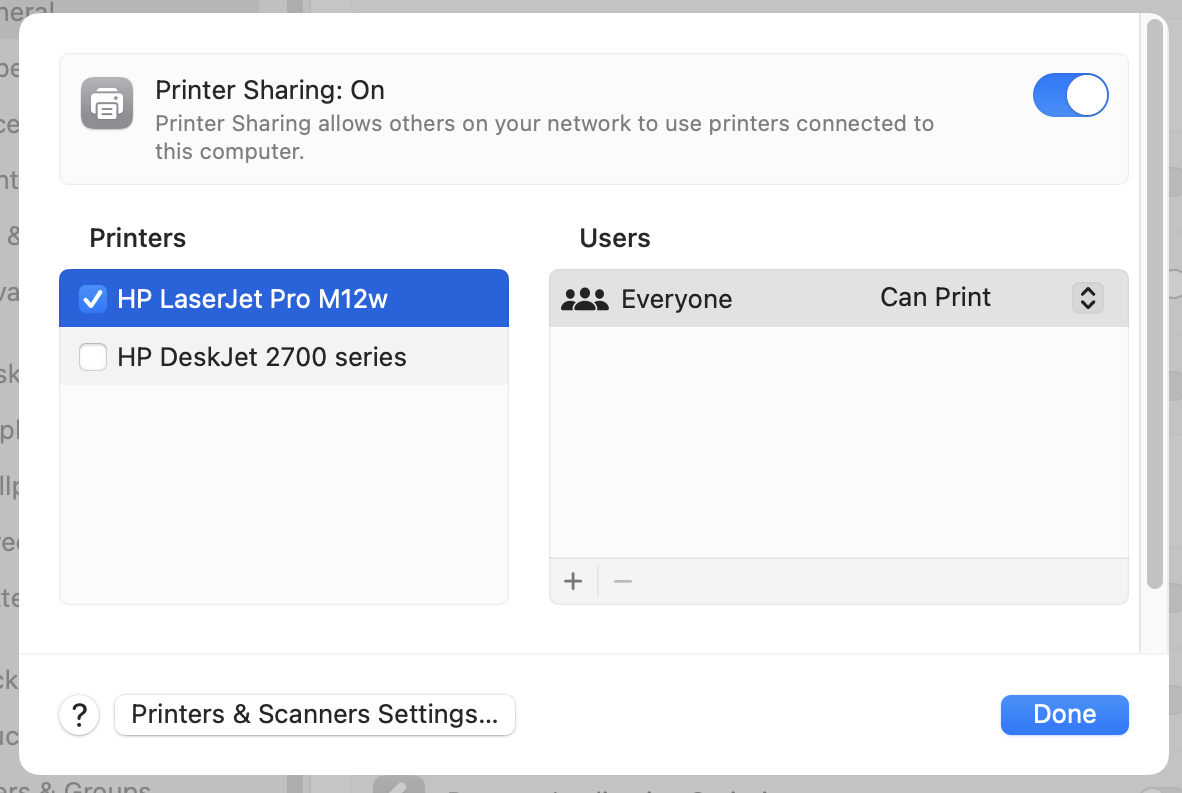
Task: Click the Users section header
Action: point(614,238)
